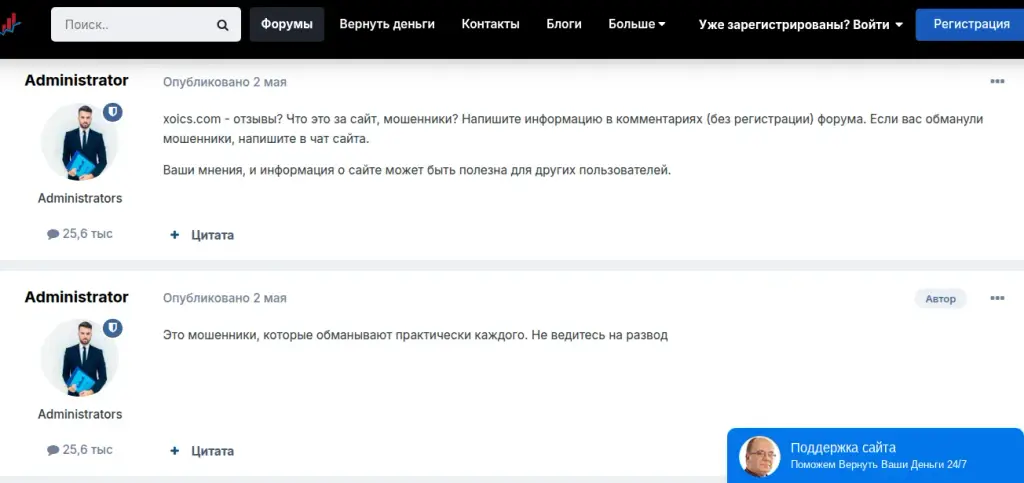Open first post's three-dot options menu
The width and height of the screenshot is (1024, 483).
[x=997, y=82]
